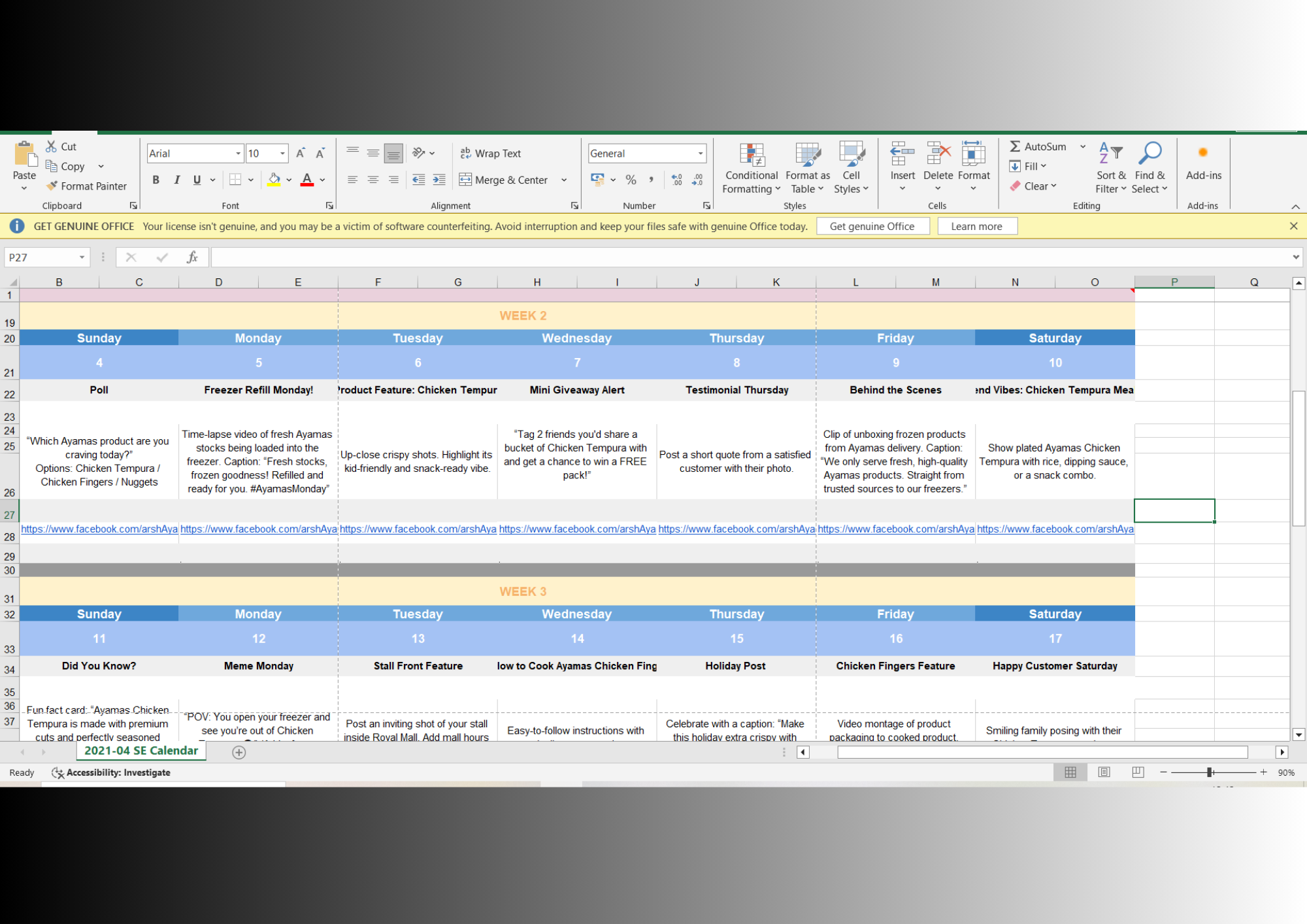Apply Percent Style format

(x=631, y=180)
